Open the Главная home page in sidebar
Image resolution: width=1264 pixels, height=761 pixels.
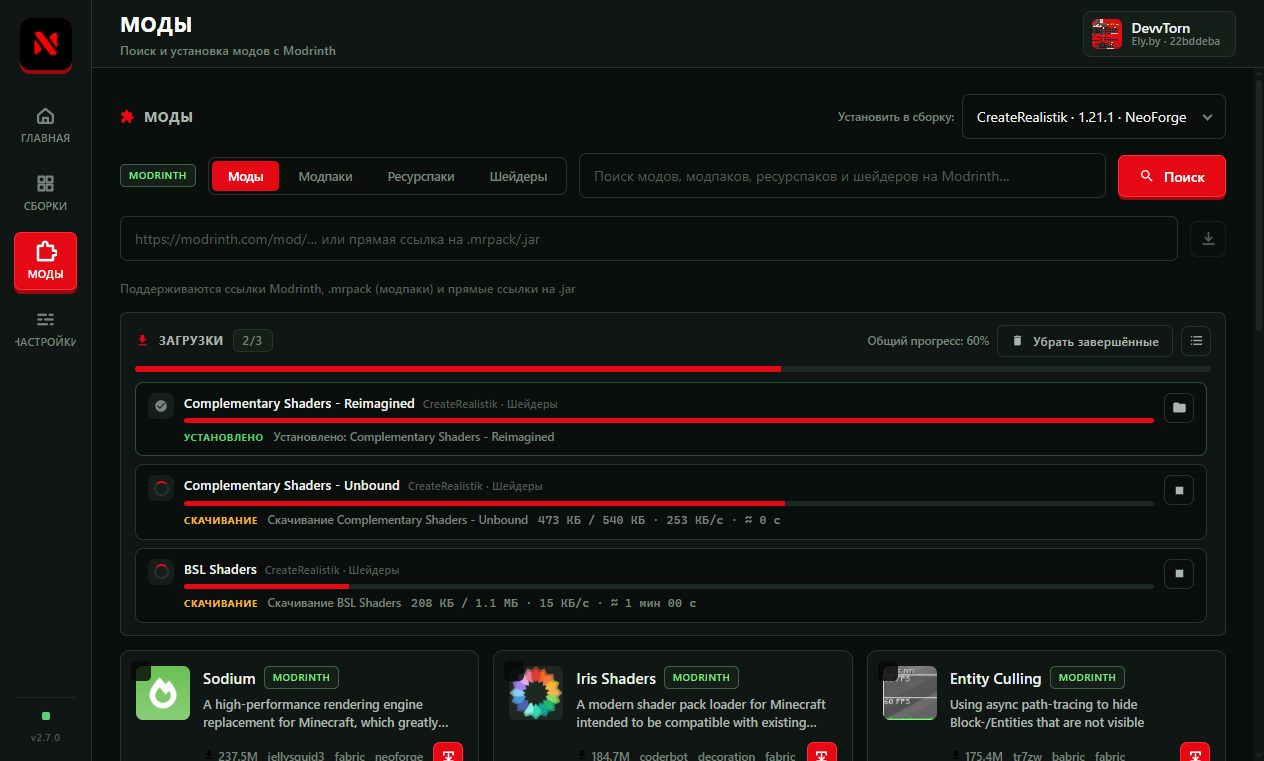[45, 124]
